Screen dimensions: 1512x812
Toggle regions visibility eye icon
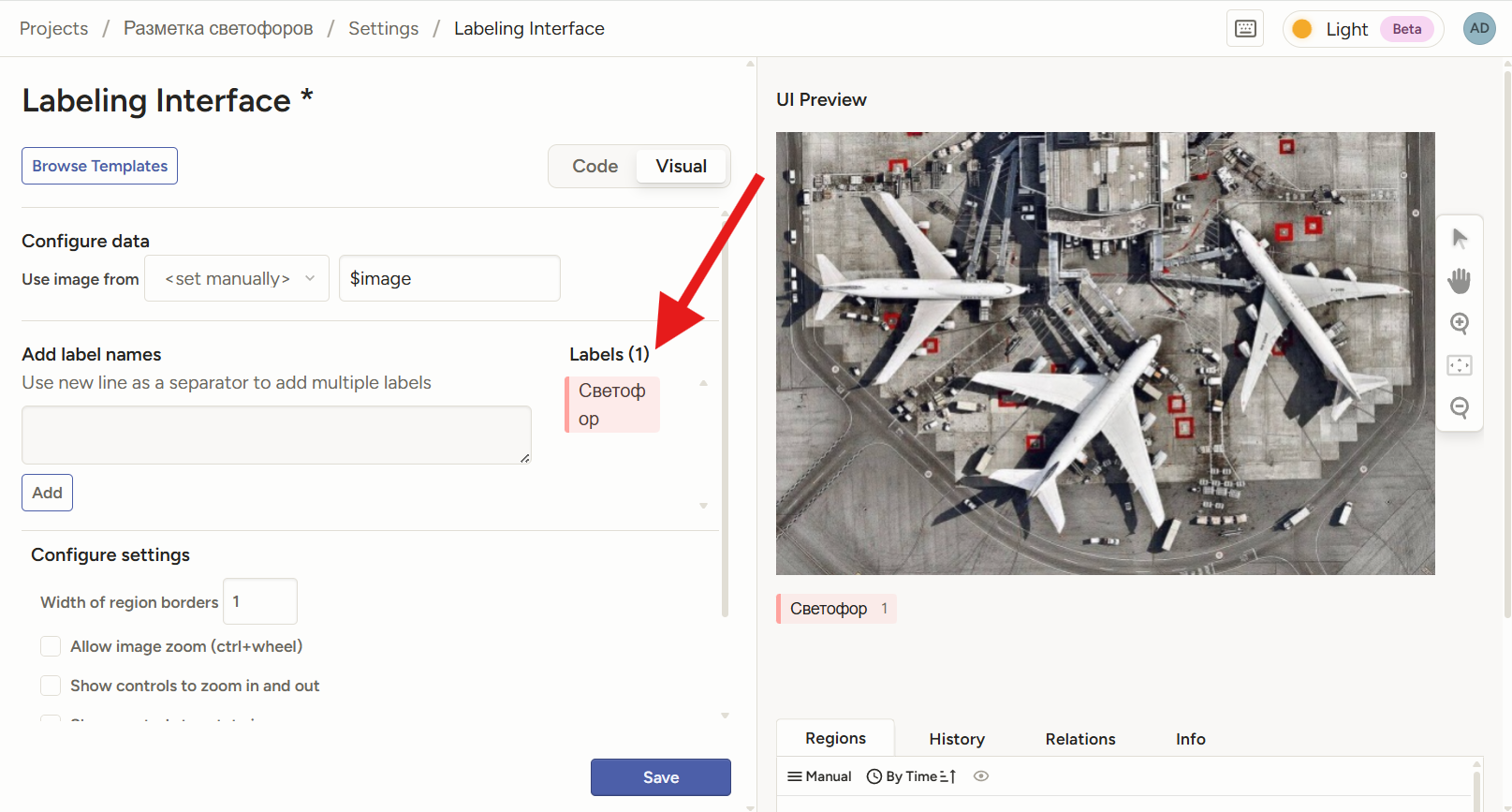pos(981,776)
